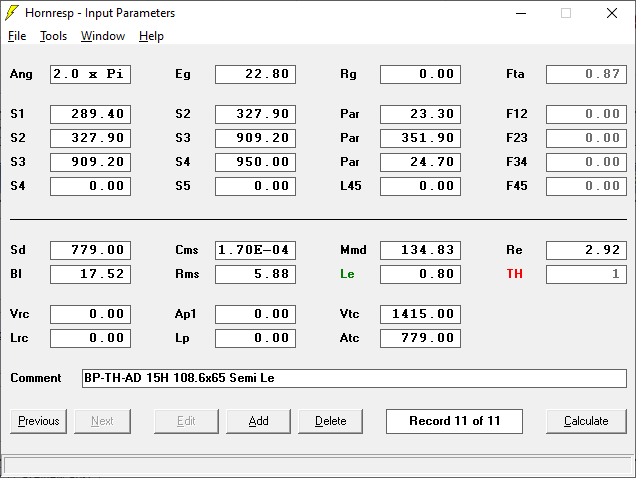
Task: Click the Lp input field
Action: click(x=256, y=338)
